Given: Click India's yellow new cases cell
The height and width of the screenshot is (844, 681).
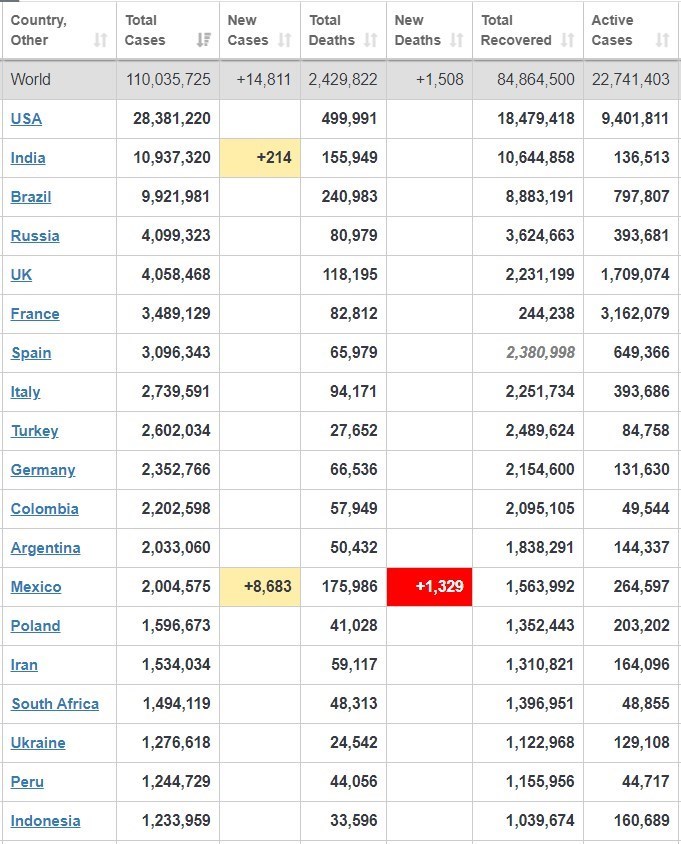Looking at the screenshot, I should pyautogui.click(x=259, y=158).
